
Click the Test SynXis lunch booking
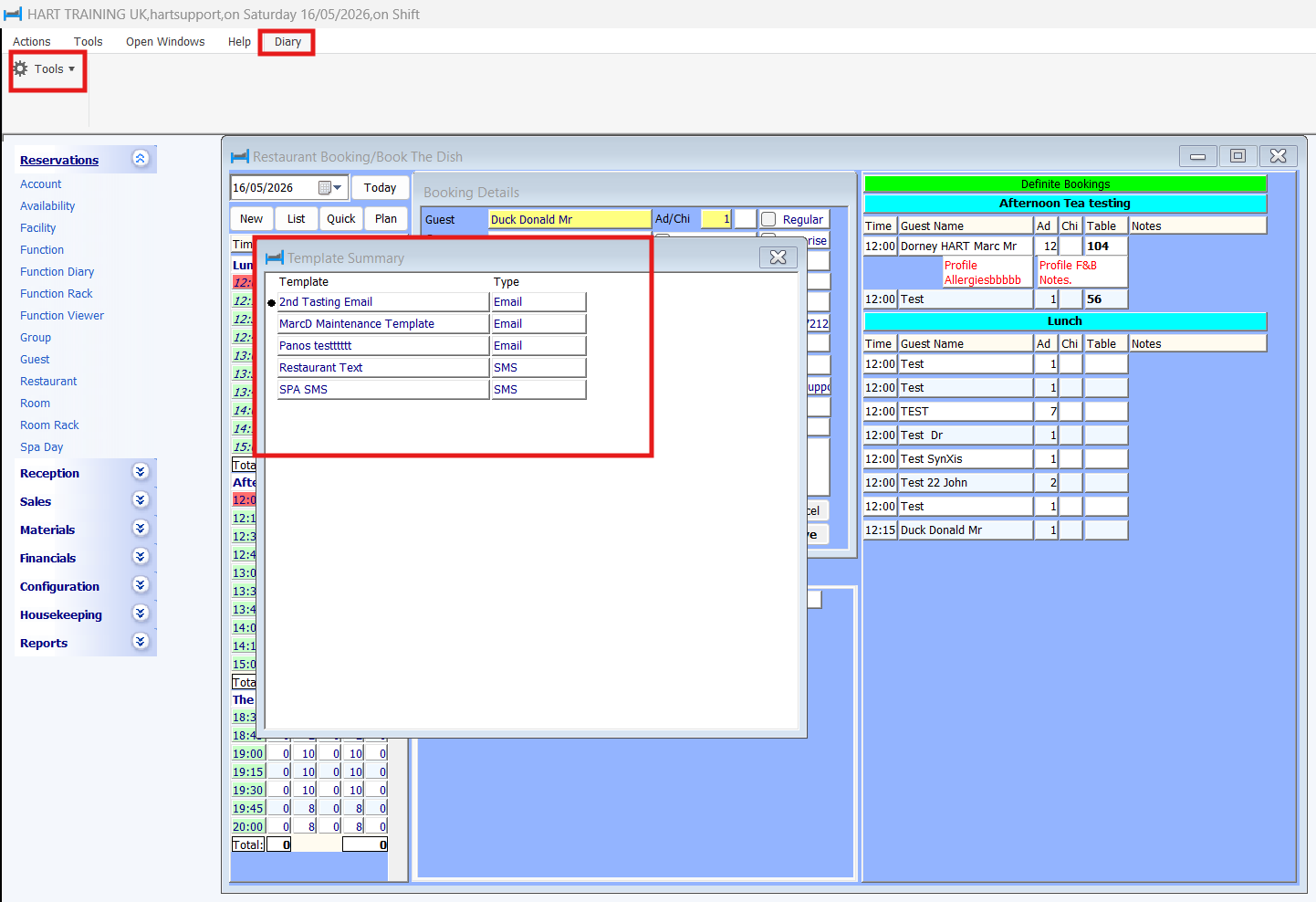966,459
